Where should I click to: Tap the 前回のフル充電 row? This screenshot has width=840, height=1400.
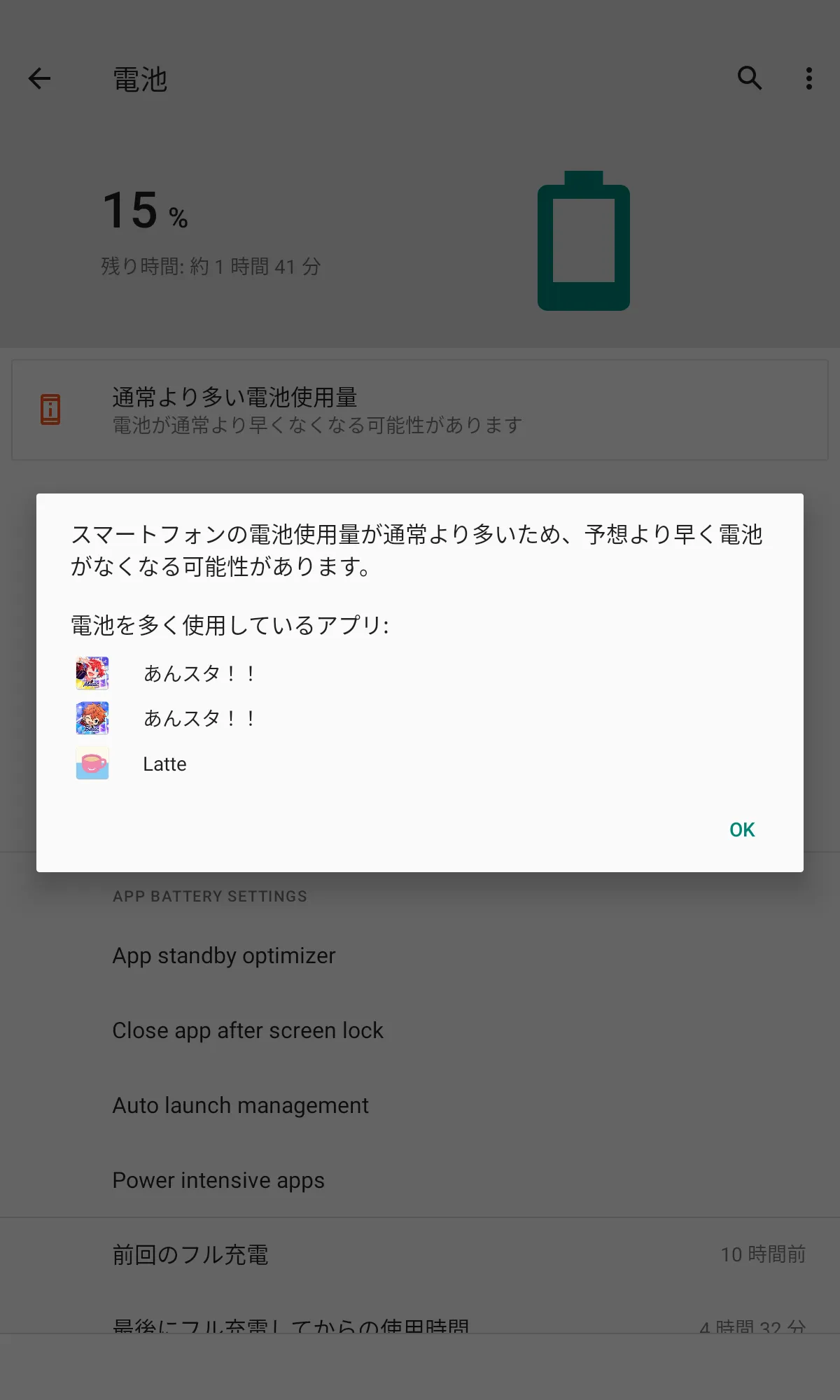[420, 1254]
